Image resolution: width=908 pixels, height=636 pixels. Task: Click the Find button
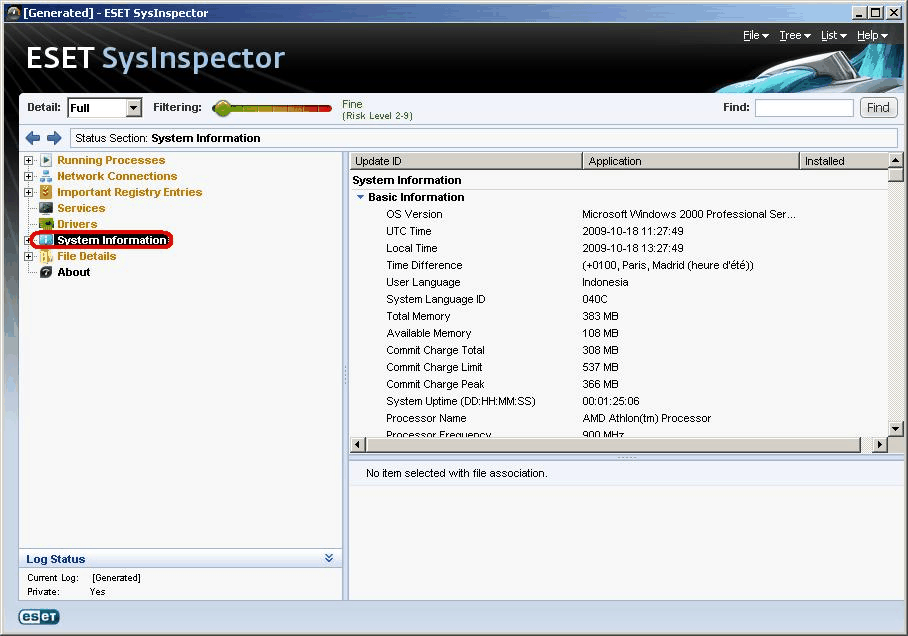pos(878,108)
